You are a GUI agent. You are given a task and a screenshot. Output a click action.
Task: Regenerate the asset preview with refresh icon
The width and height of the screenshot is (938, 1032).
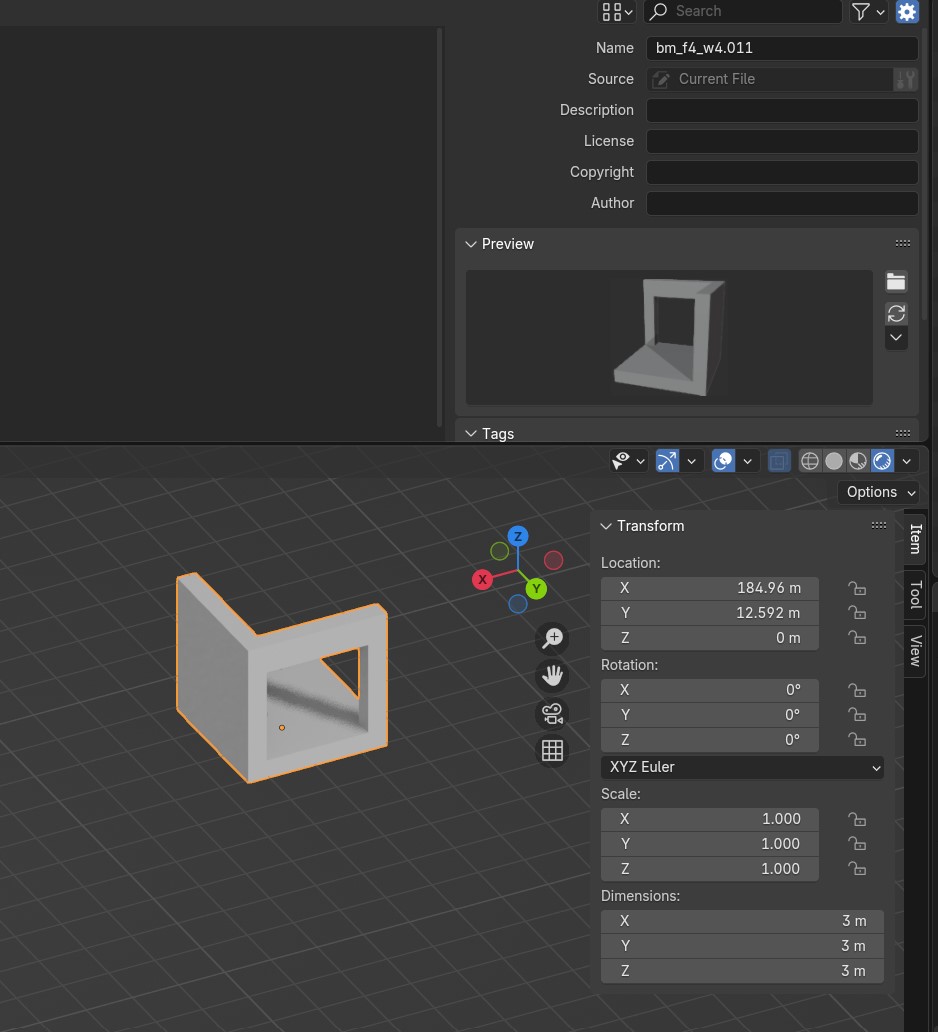click(896, 313)
